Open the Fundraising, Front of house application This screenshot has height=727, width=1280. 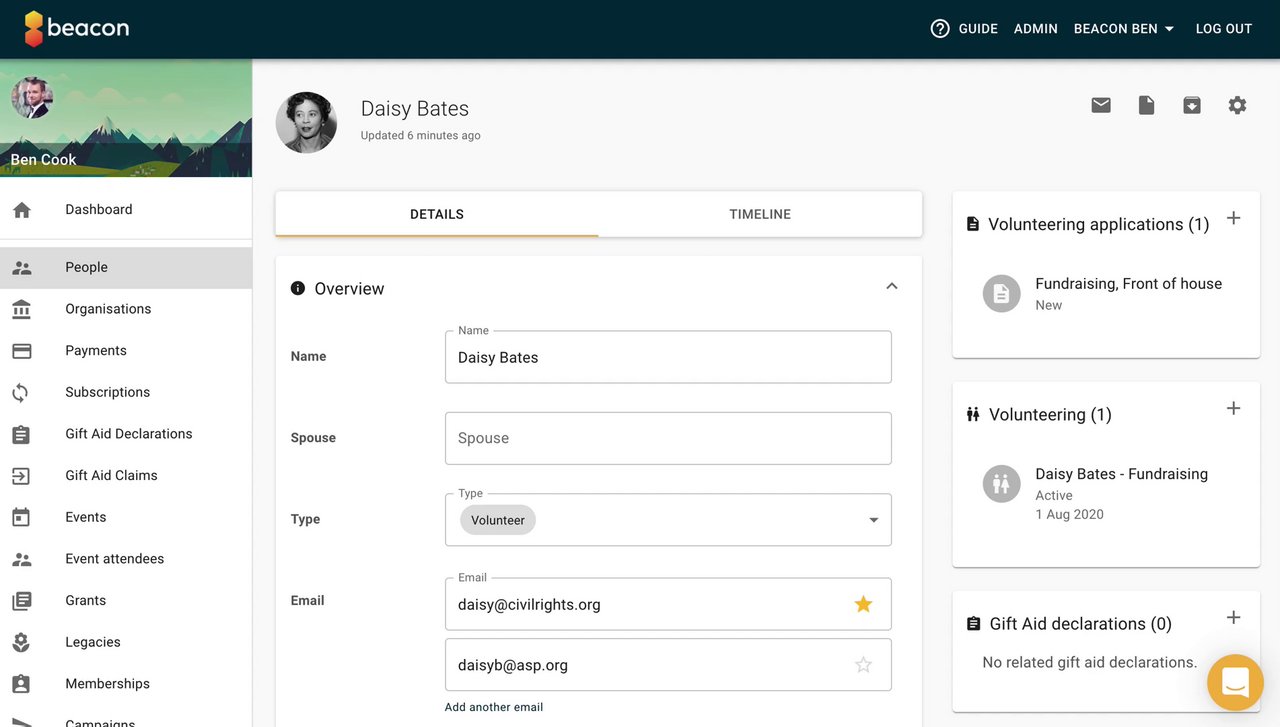[x=1128, y=284]
